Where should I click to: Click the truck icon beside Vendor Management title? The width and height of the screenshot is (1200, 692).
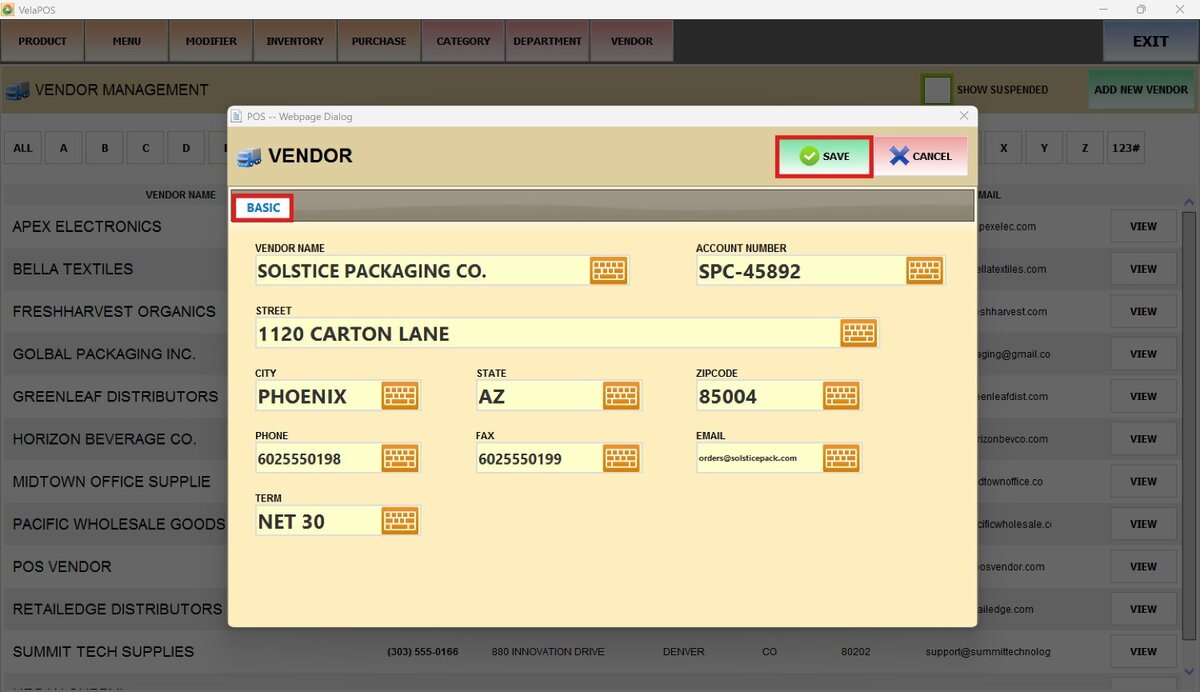17,90
